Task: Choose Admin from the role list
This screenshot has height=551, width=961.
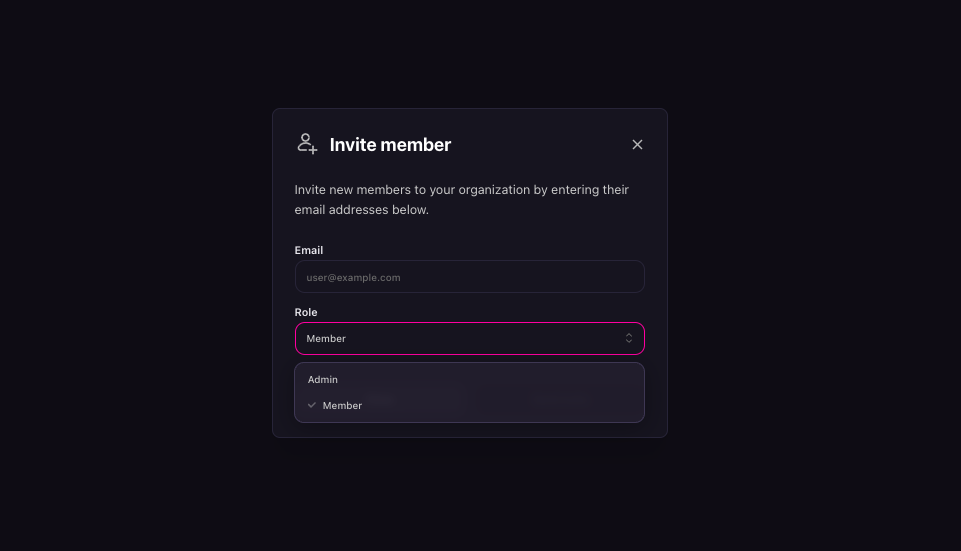Action: tap(323, 380)
